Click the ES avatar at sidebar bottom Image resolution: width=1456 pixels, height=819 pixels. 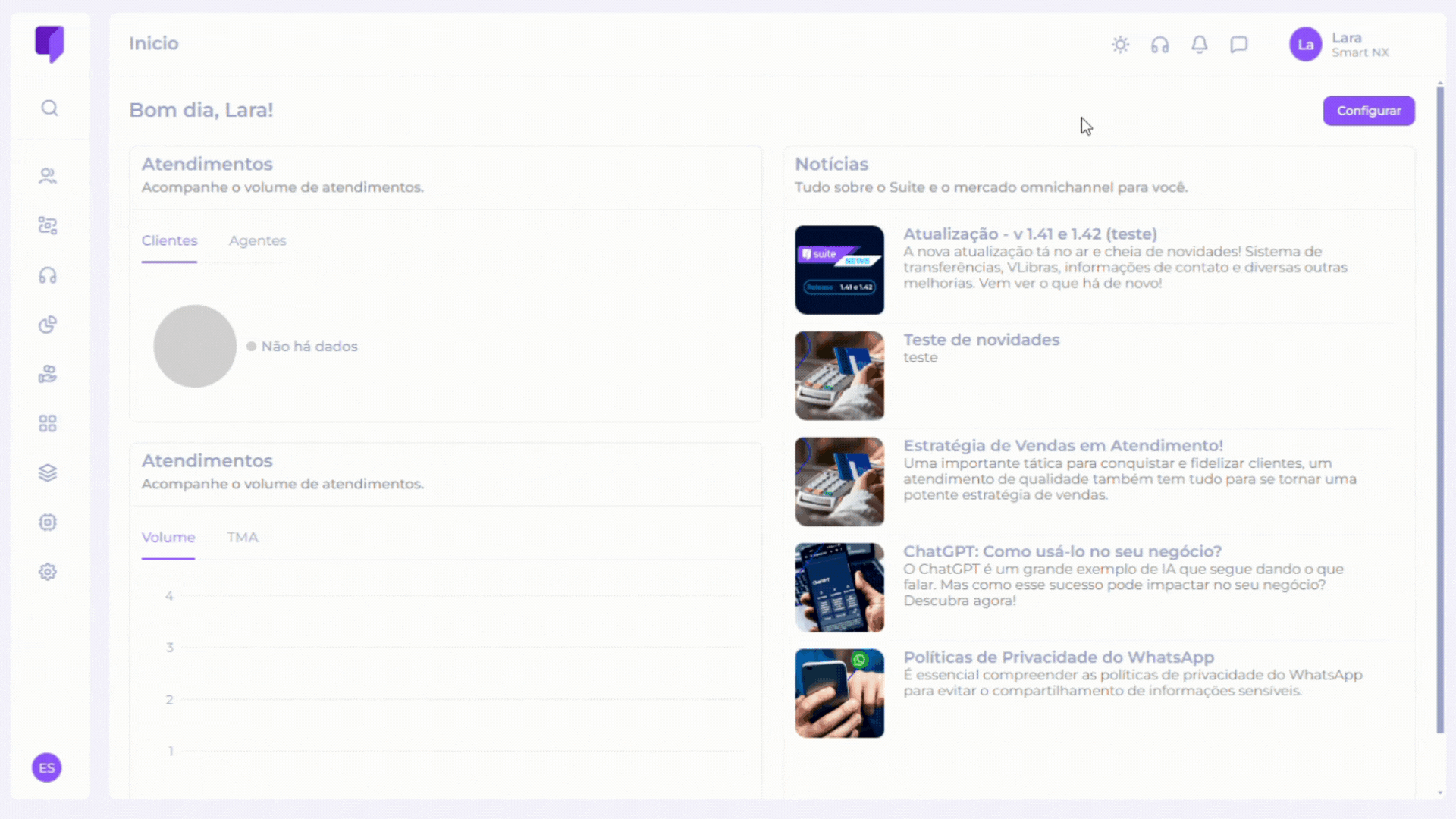(x=47, y=767)
